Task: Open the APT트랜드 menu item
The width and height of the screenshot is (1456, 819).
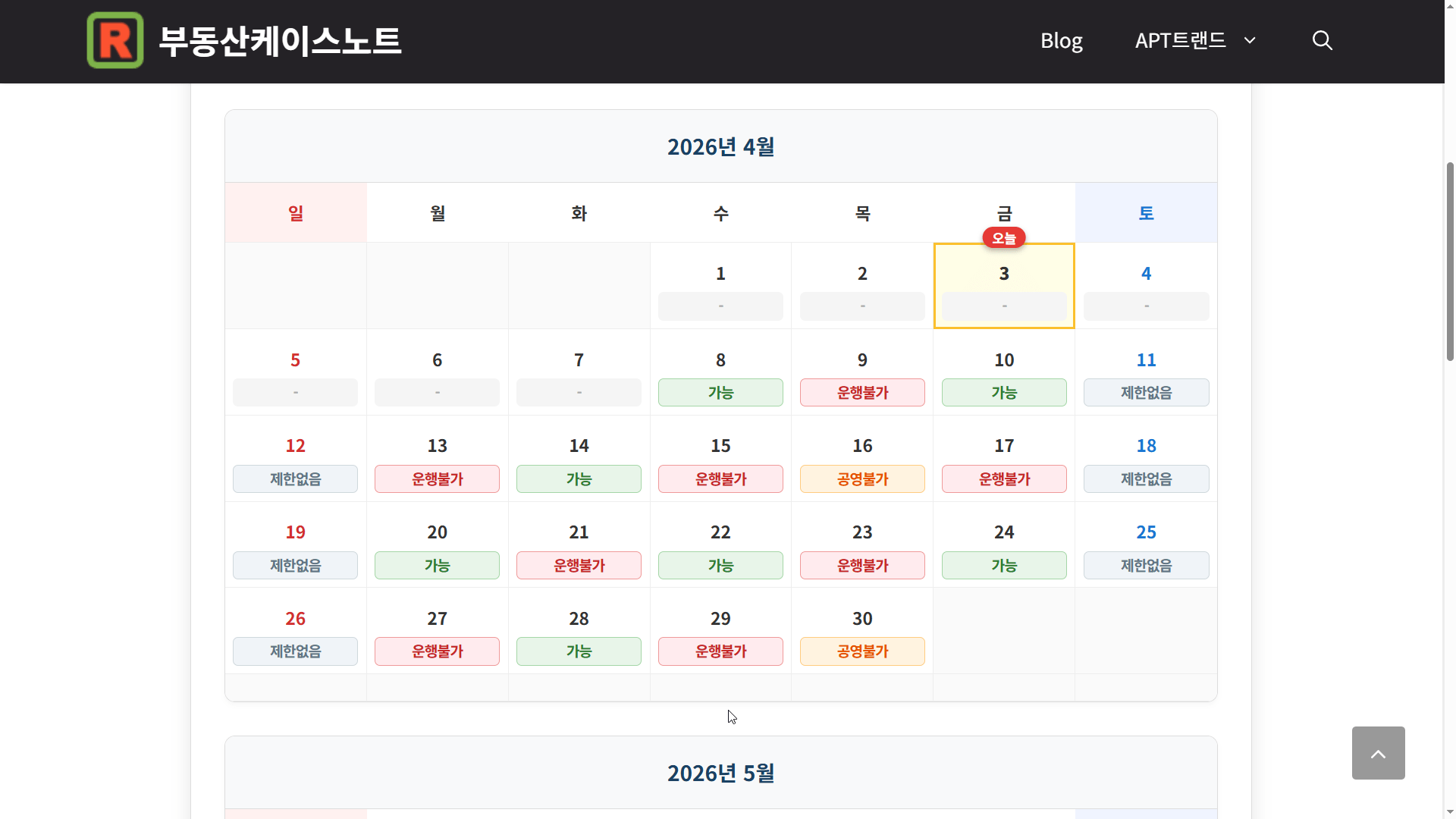Action: (x=1180, y=40)
